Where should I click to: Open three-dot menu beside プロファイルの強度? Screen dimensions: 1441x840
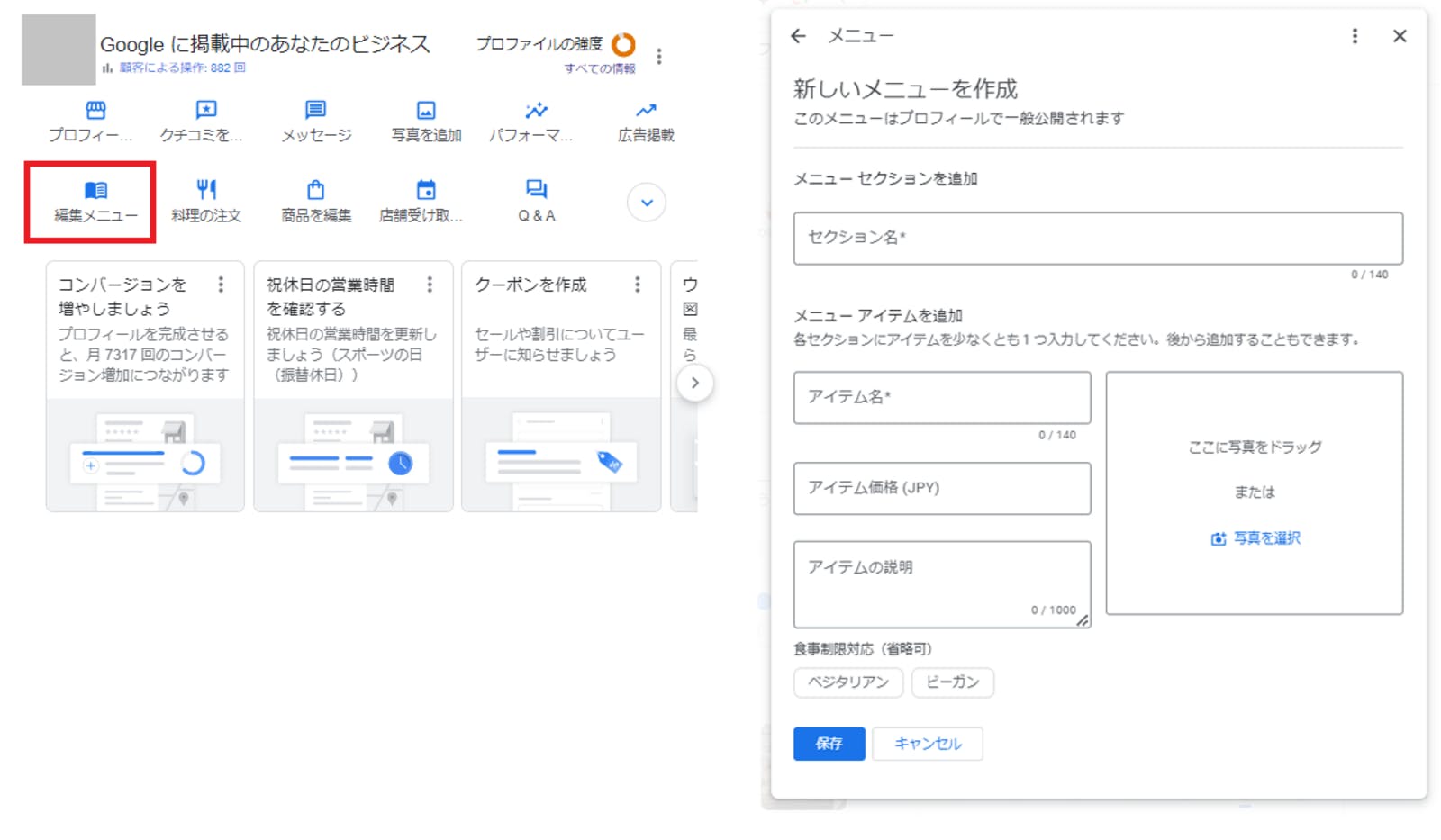[x=659, y=56]
